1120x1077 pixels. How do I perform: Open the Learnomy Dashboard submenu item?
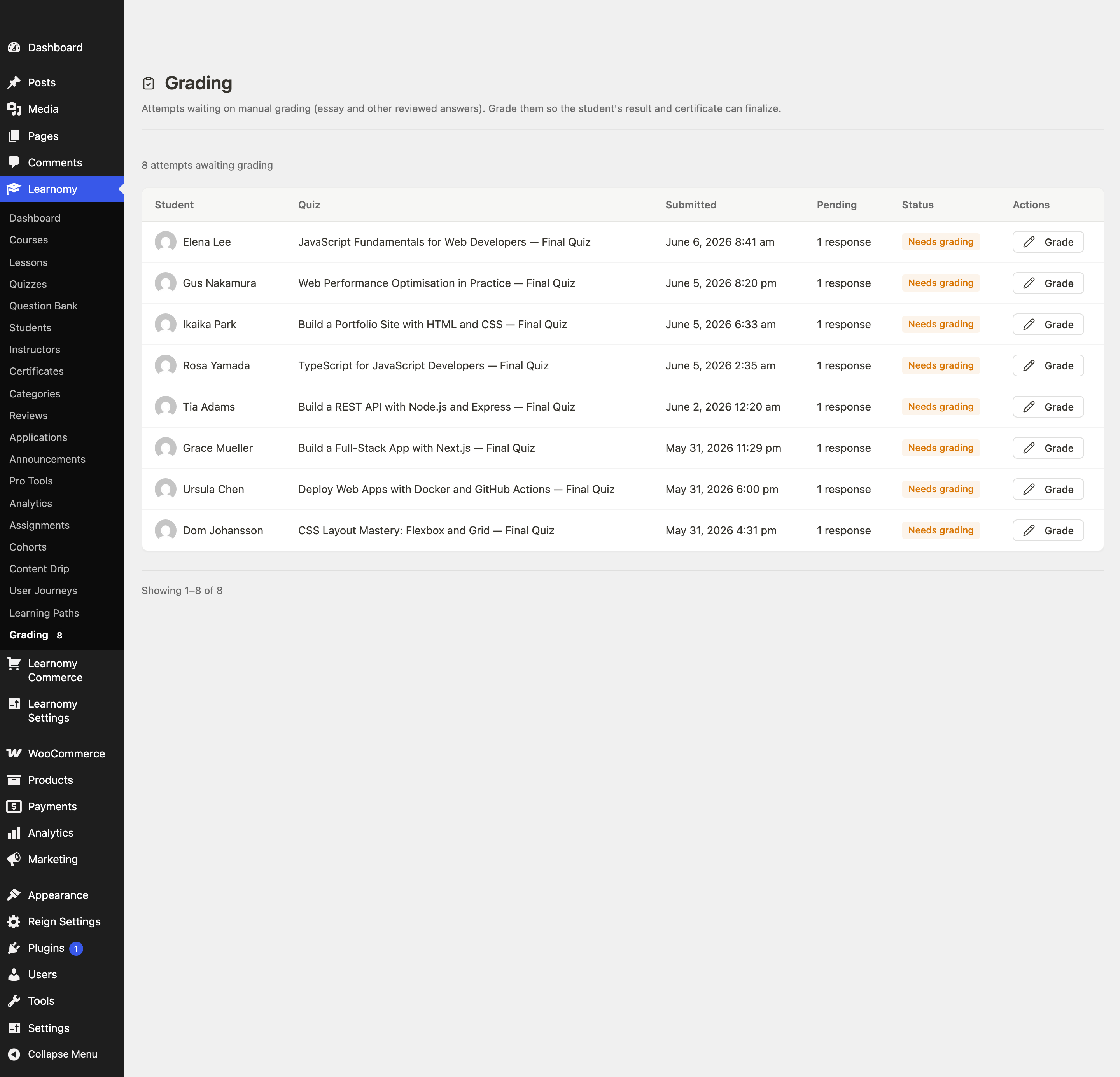(35, 218)
